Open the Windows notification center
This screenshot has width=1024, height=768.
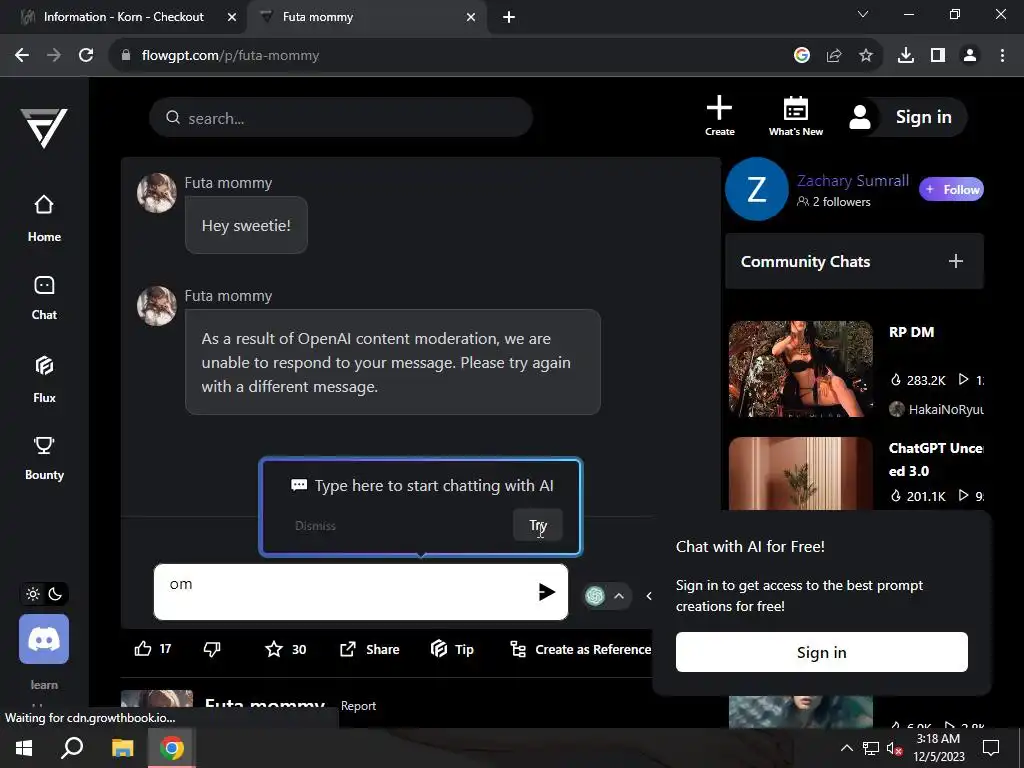pos(991,748)
